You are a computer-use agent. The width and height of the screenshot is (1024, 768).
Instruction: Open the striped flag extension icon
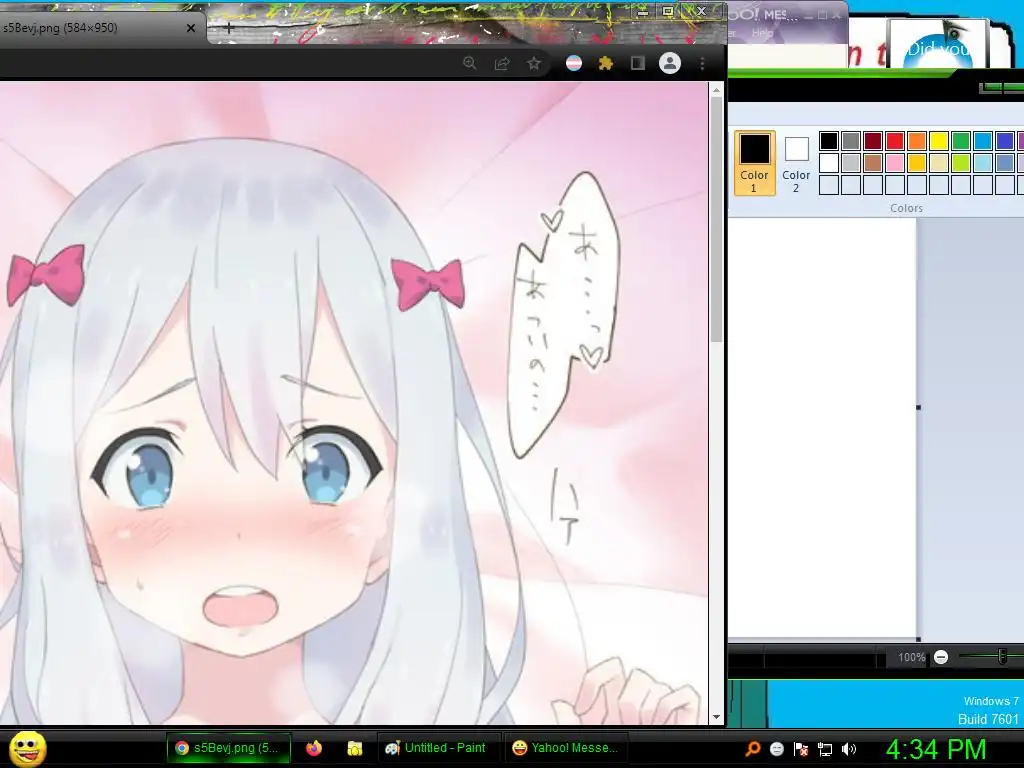pyautogui.click(x=573, y=63)
